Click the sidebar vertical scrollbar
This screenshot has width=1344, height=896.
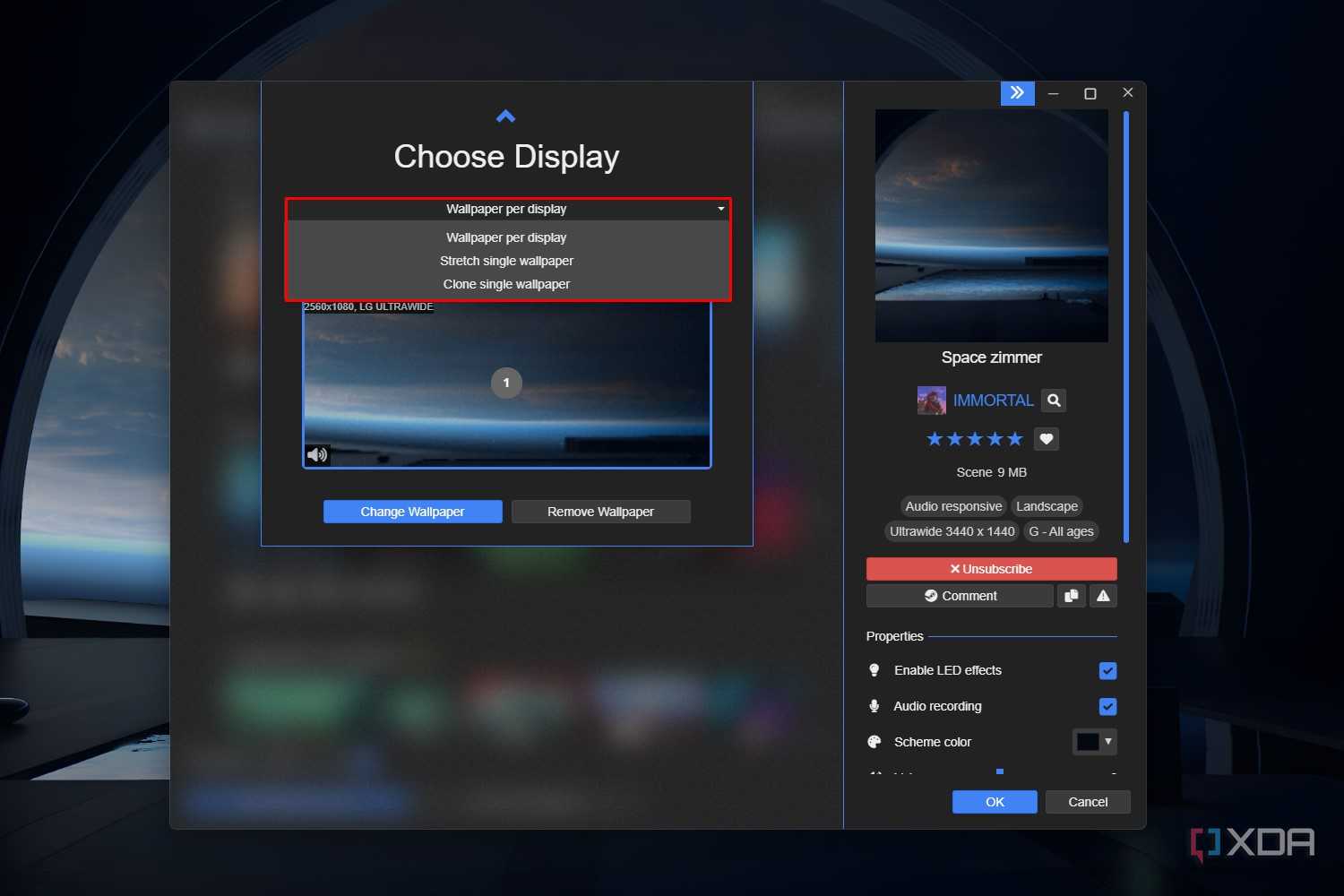point(1125,326)
